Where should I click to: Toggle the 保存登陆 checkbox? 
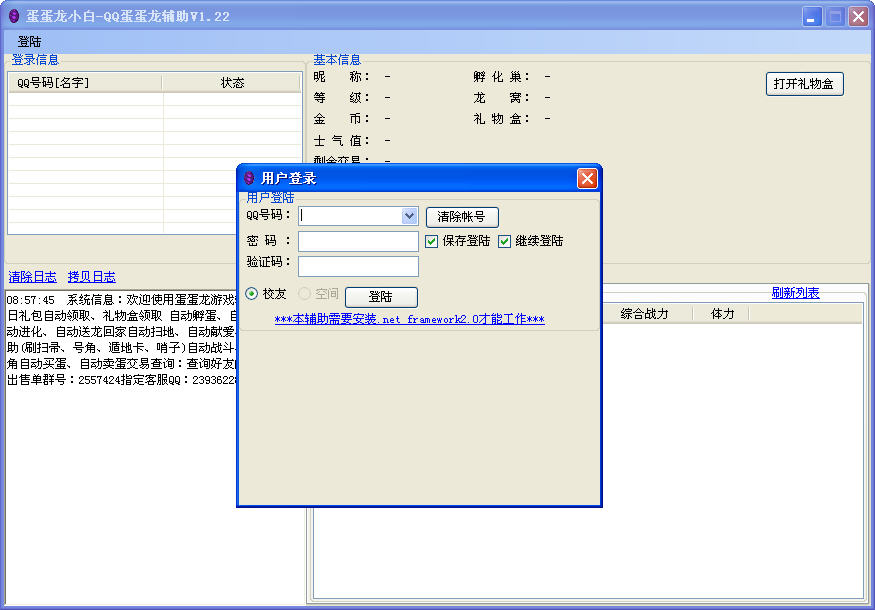[x=431, y=241]
